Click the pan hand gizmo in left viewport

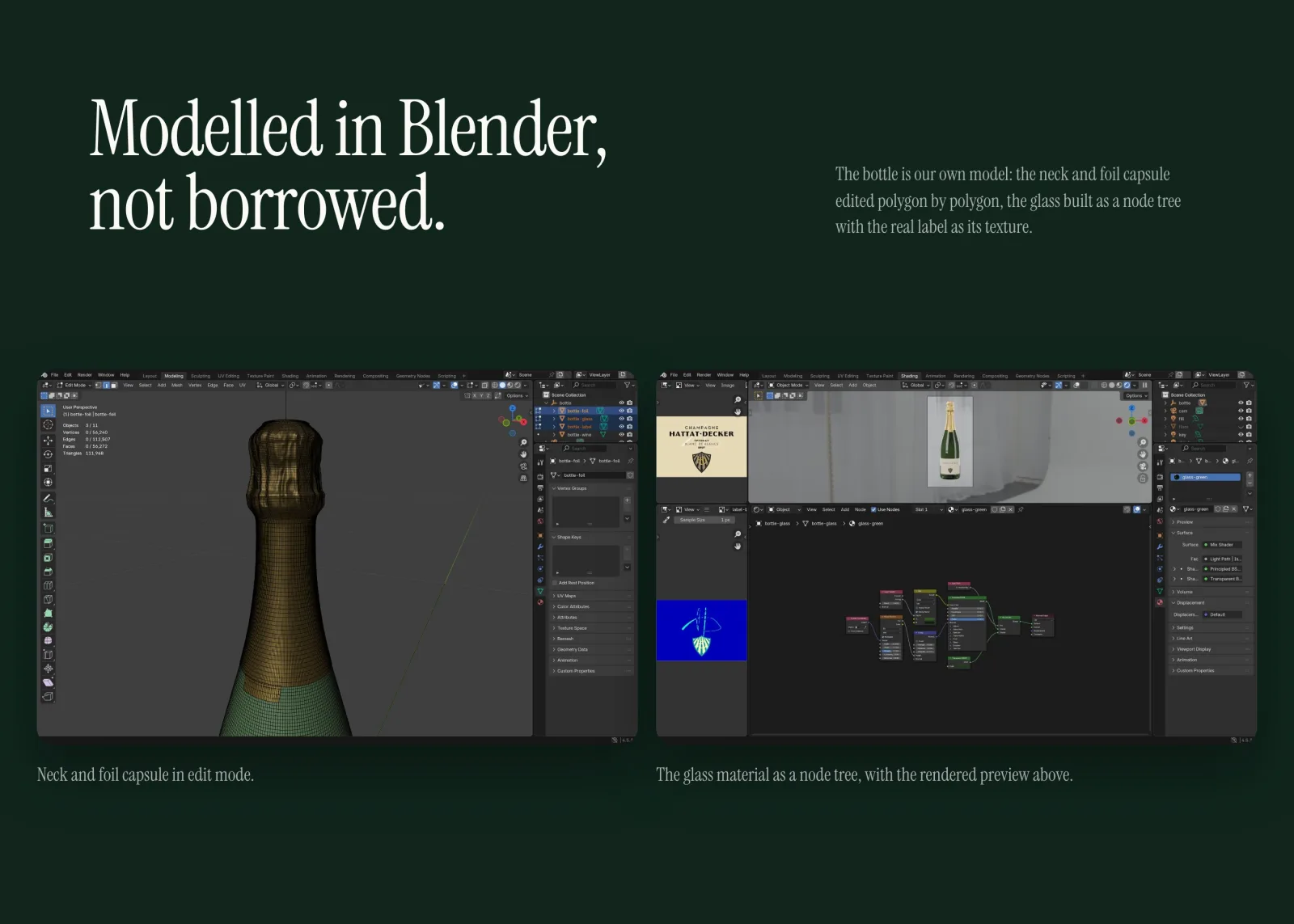pyautogui.click(x=523, y=454)
